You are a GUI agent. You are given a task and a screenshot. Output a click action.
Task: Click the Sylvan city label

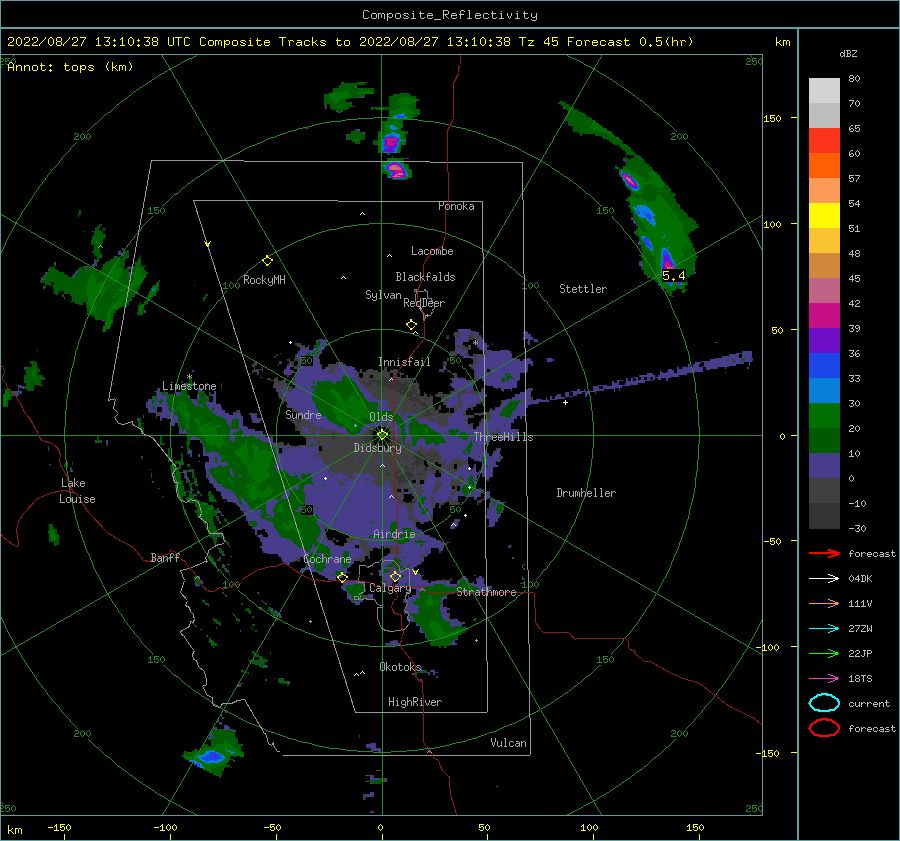coord(383,295)
